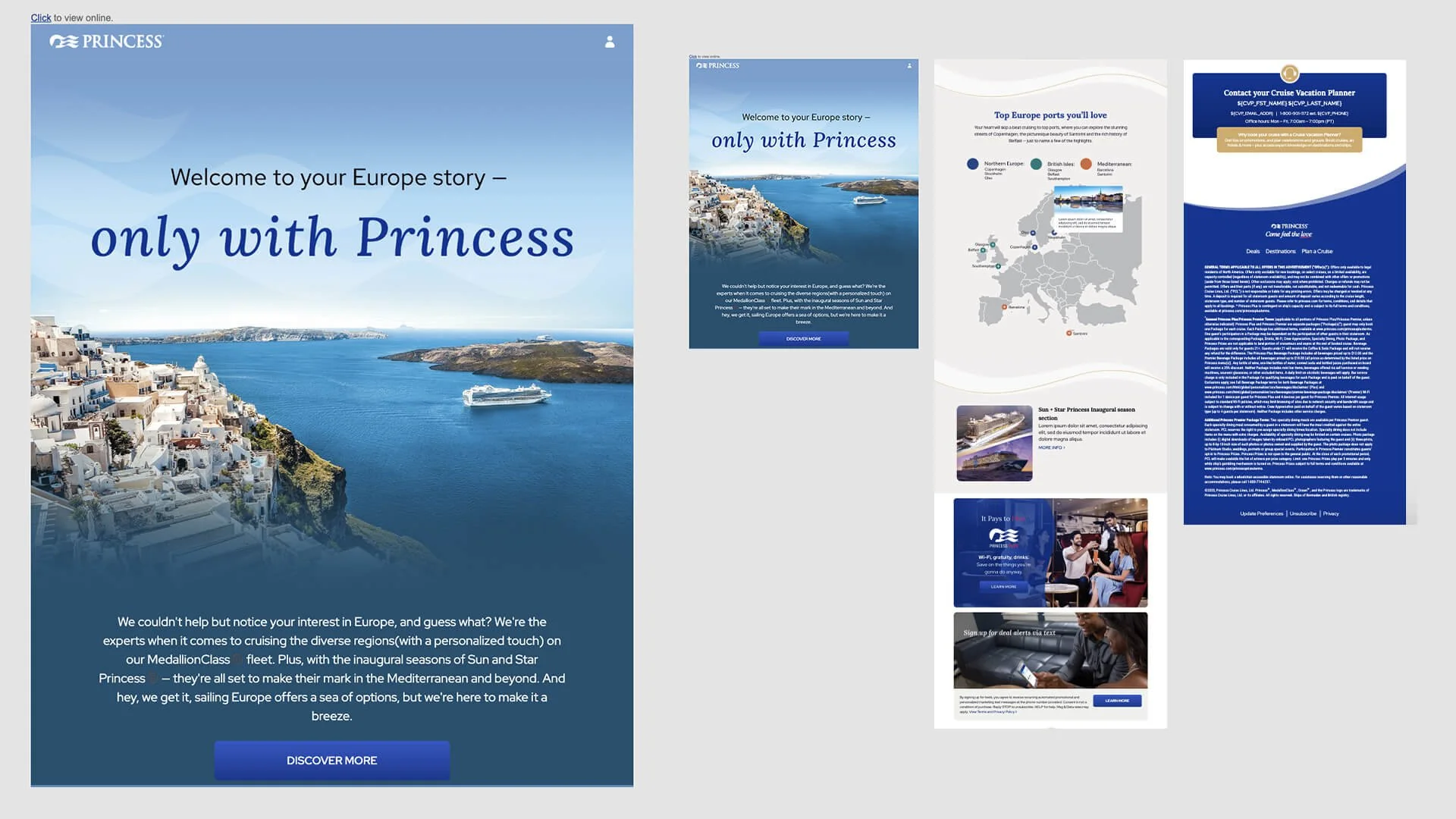Click the Southampton port marker on the map
Viewport: 1456px width, 819px height.
999,266
